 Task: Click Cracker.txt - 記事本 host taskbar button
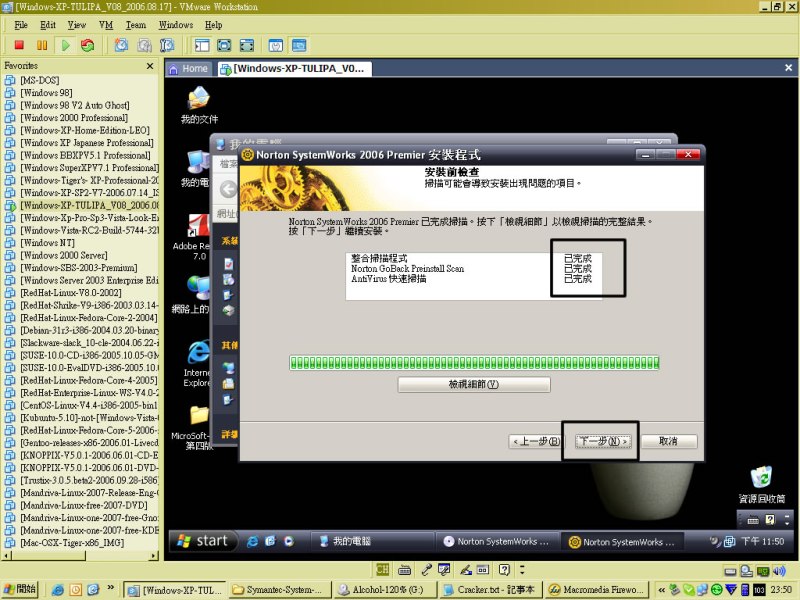pyautogui.click(x=490, y=590)
